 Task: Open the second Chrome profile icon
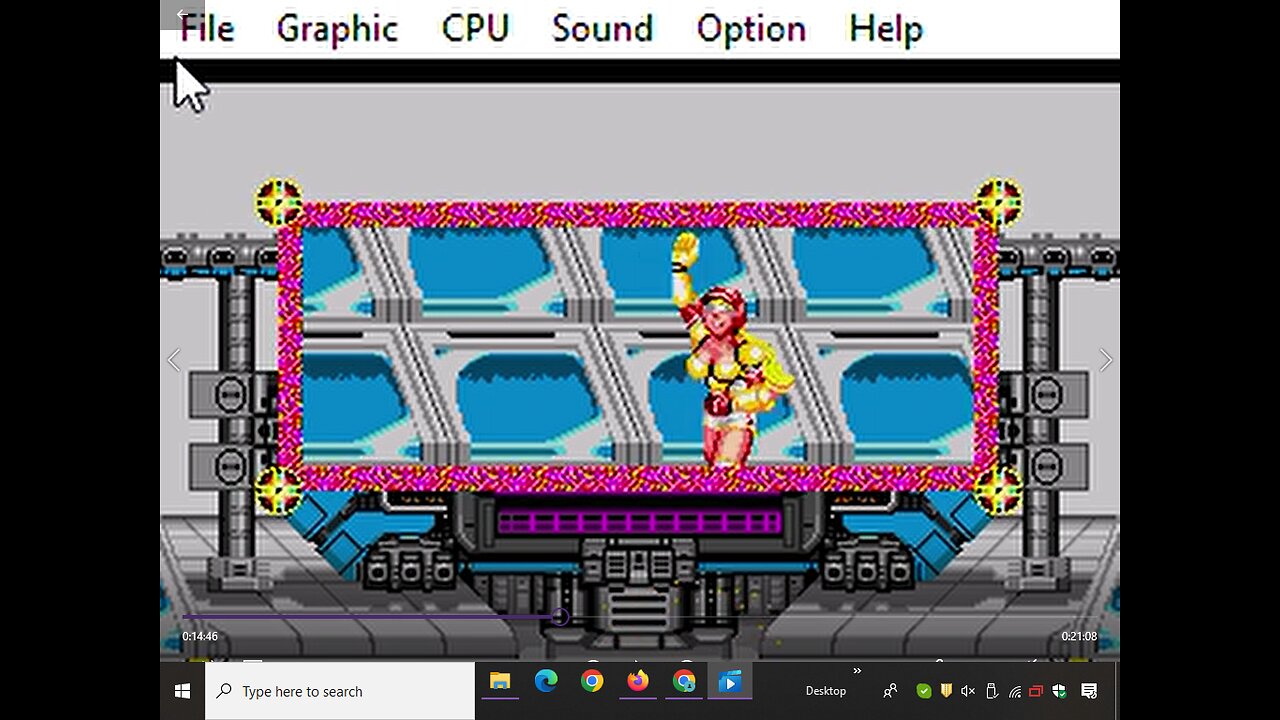click(x=684, y=682)
